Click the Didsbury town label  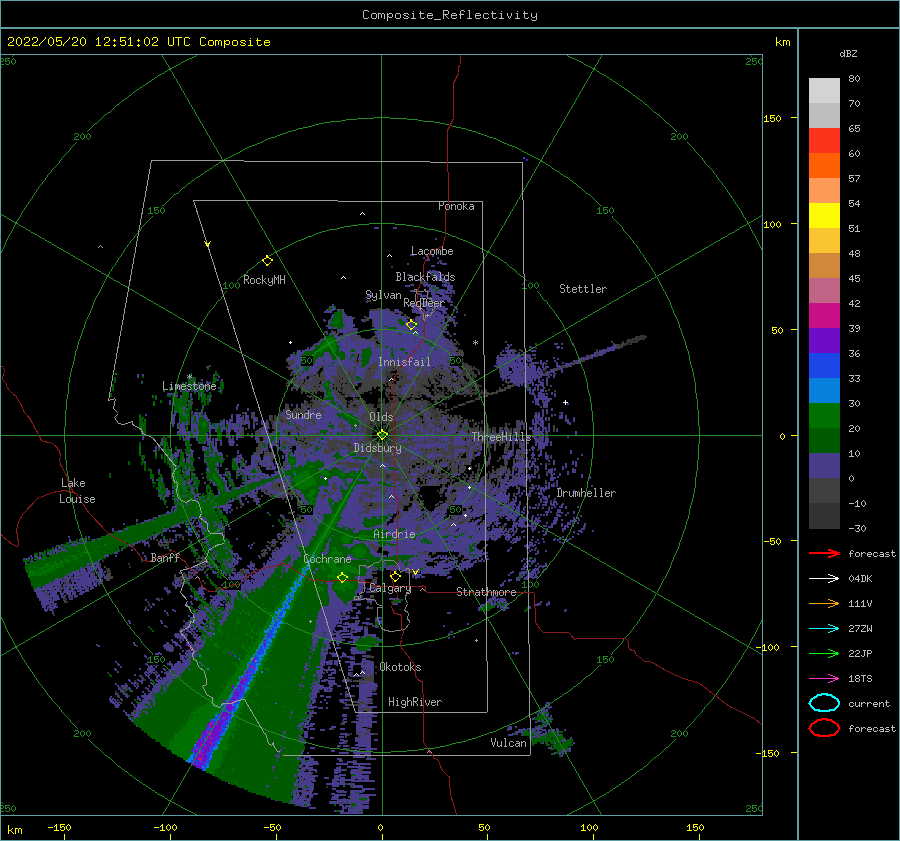(x=378, y=448)
